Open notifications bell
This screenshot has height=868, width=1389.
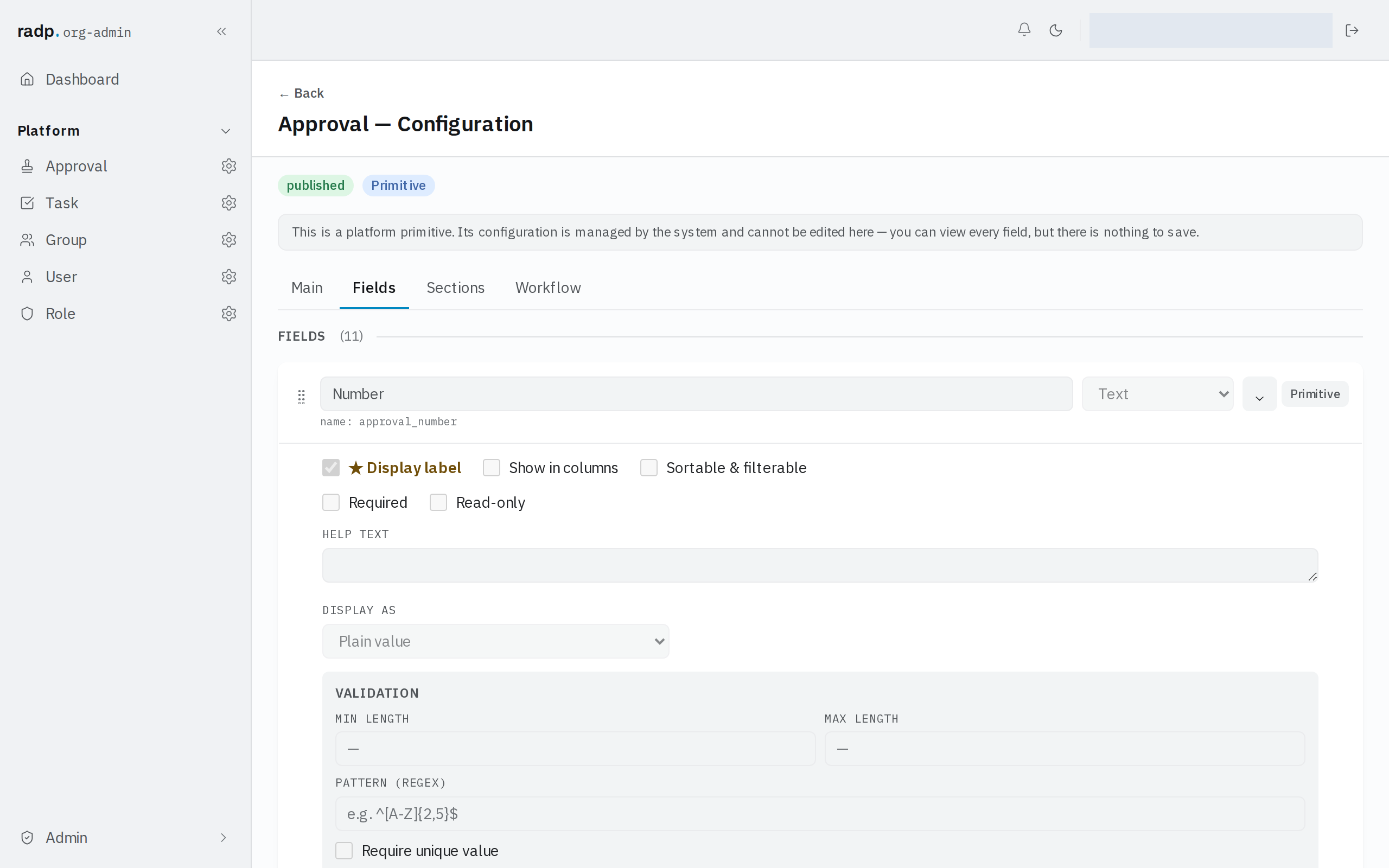click(x=1024, y=30)
